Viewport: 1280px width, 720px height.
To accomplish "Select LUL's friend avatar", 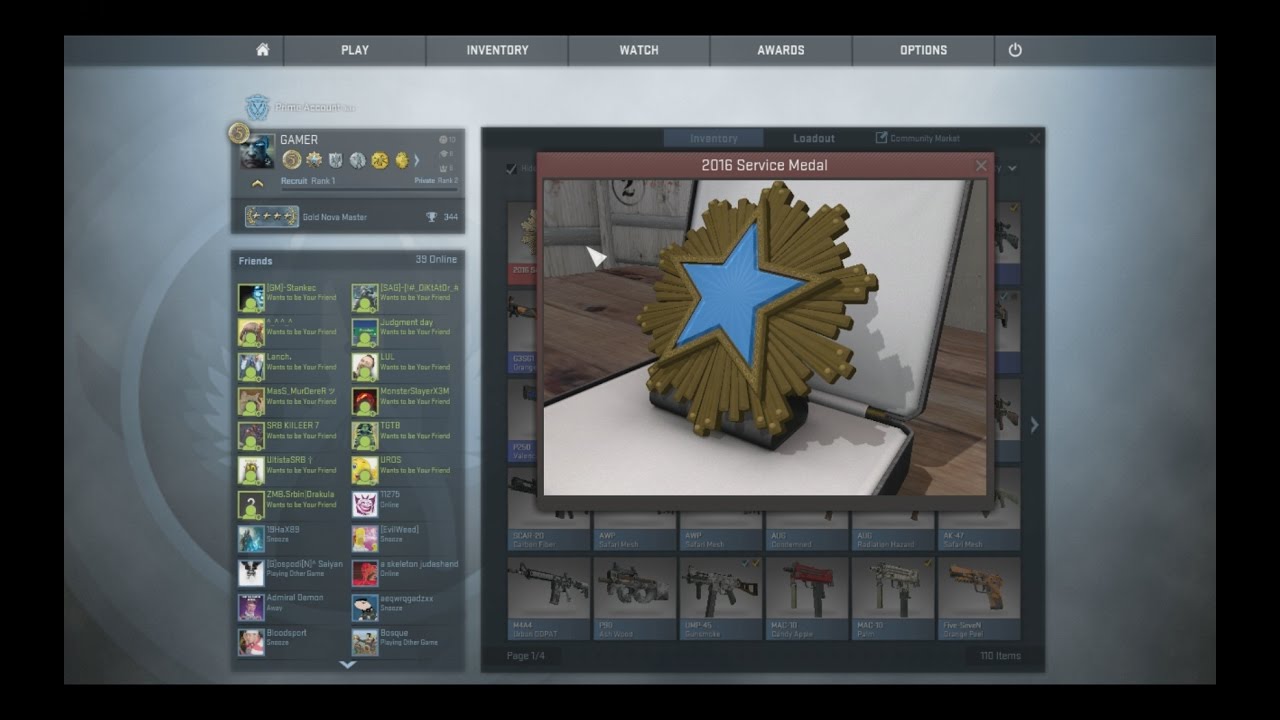I will 365,367.
